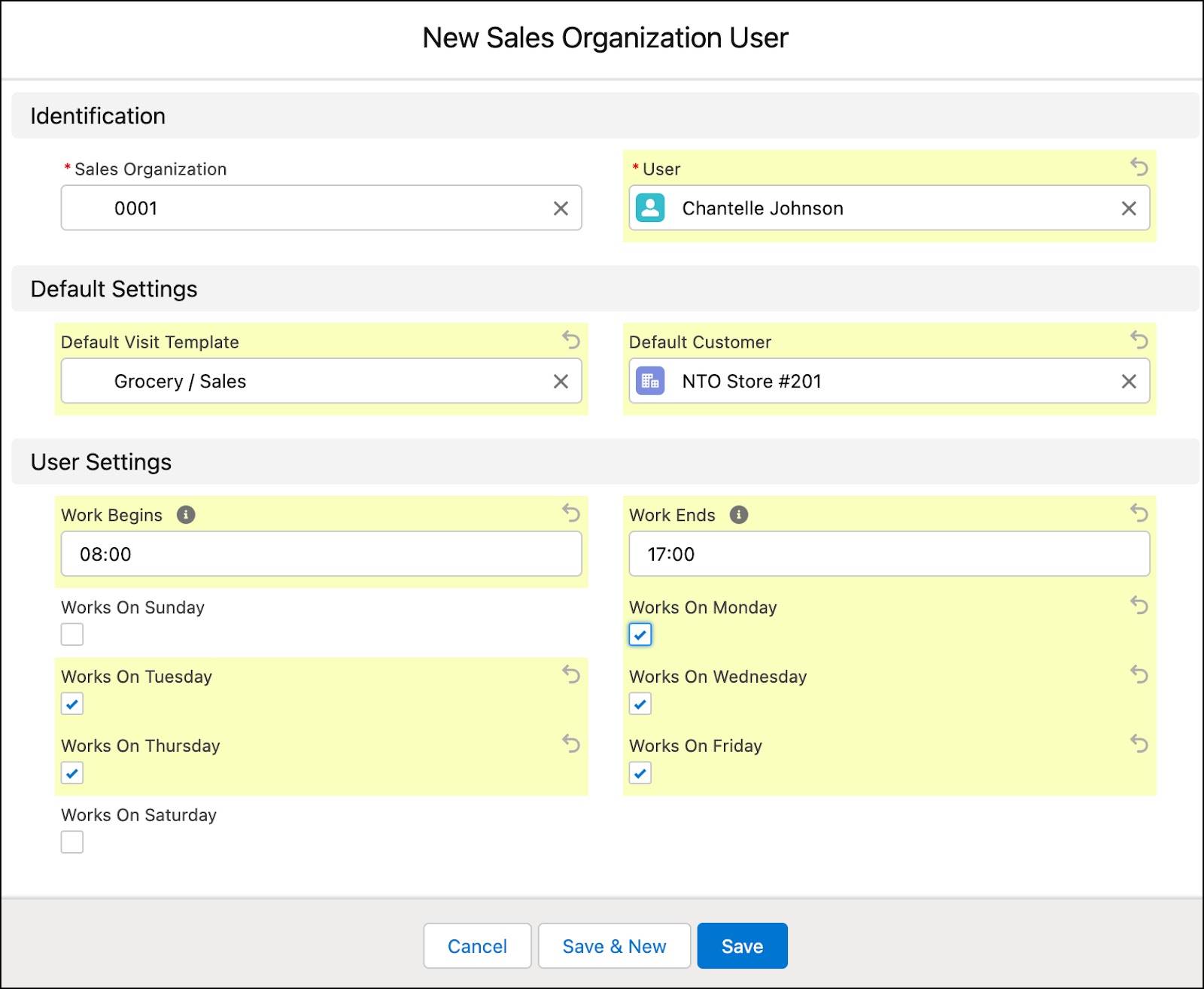Uncheck Works On Friday

(x=640, y=773)
